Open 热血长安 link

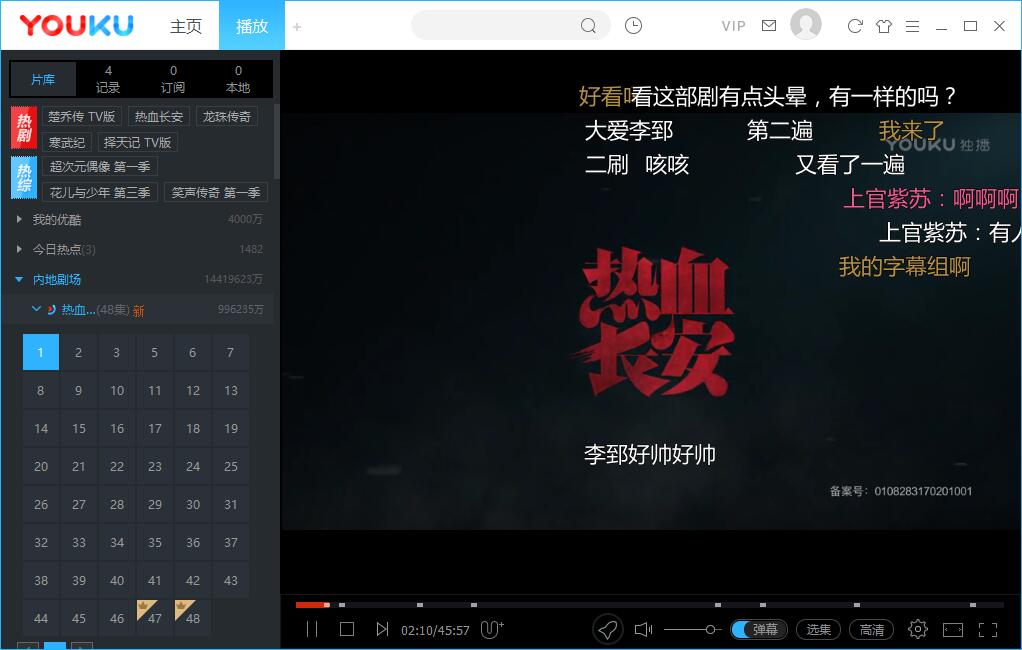[x=158, y=117]
